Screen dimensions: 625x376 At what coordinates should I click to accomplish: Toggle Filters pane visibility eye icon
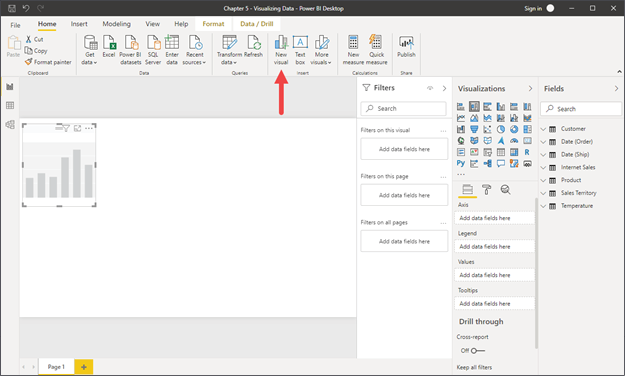point(430,88)
